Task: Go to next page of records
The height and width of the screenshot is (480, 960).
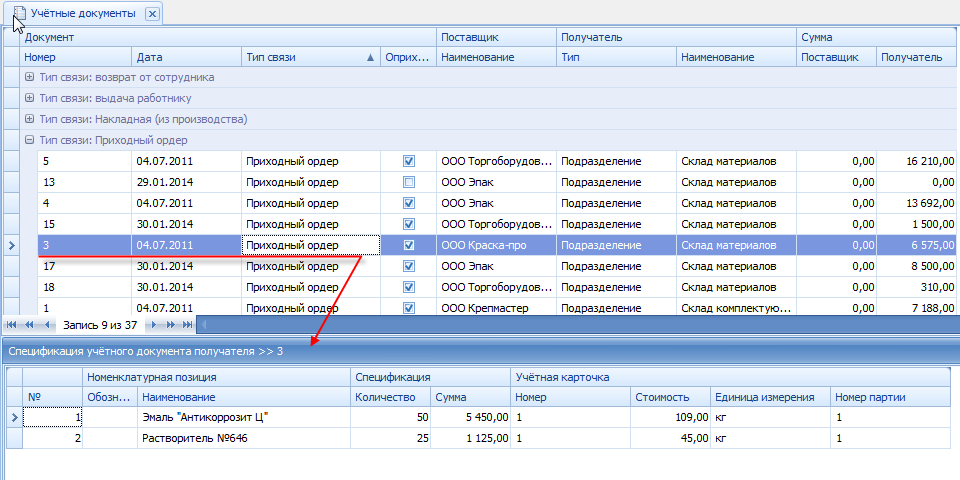Action: [x=170, y=325]
